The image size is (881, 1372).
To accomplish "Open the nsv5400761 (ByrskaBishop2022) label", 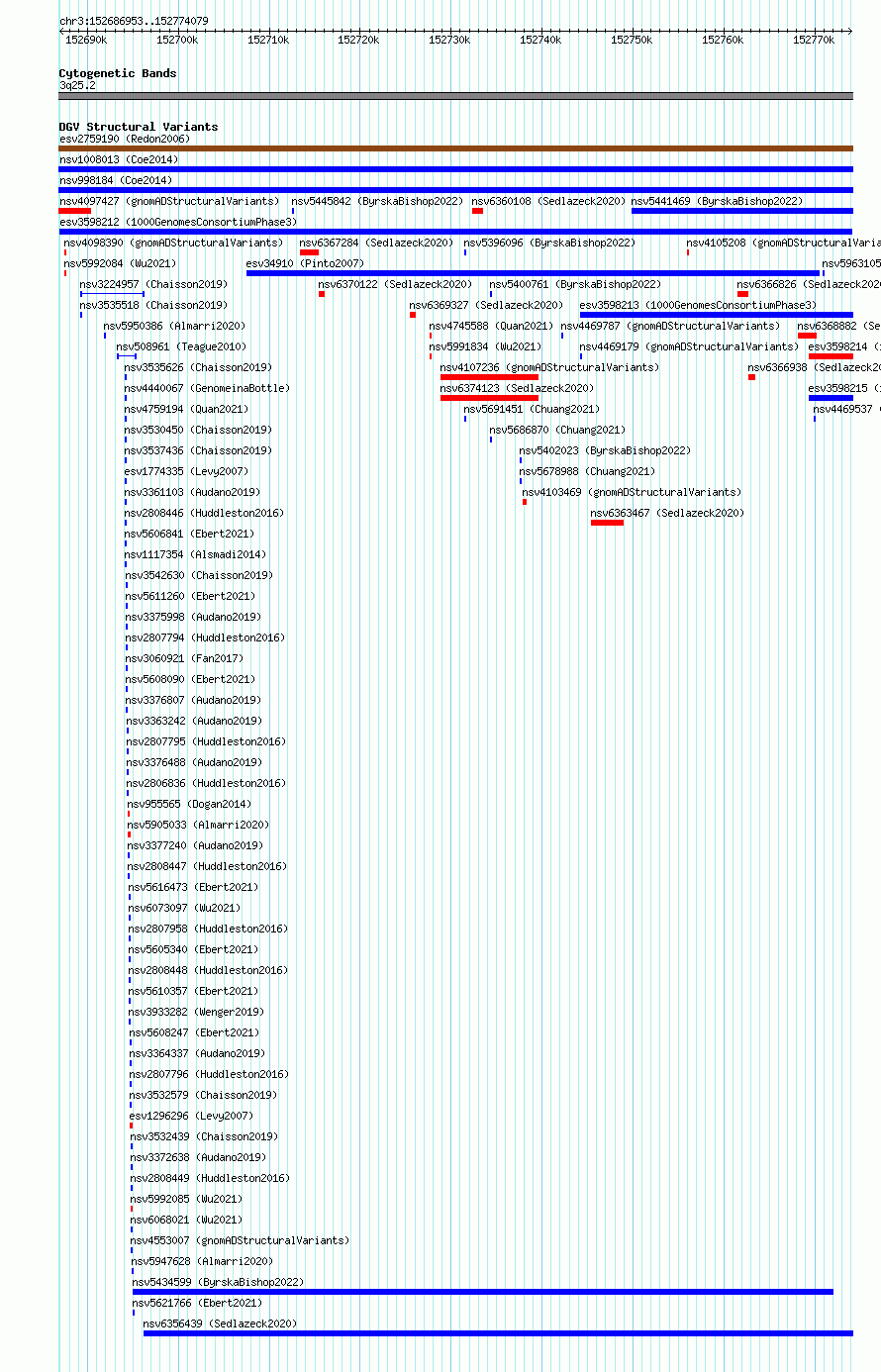I will tap(575, 284).
